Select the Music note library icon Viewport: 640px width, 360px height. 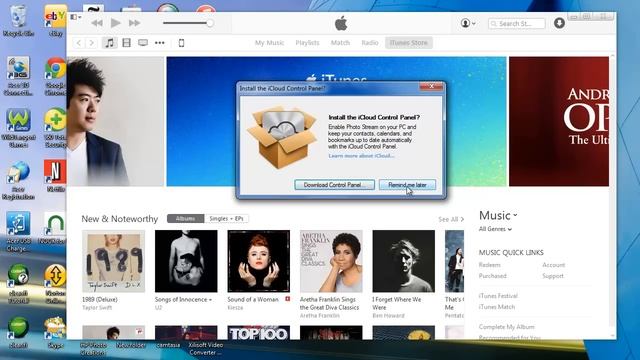[x=110, y=43]
